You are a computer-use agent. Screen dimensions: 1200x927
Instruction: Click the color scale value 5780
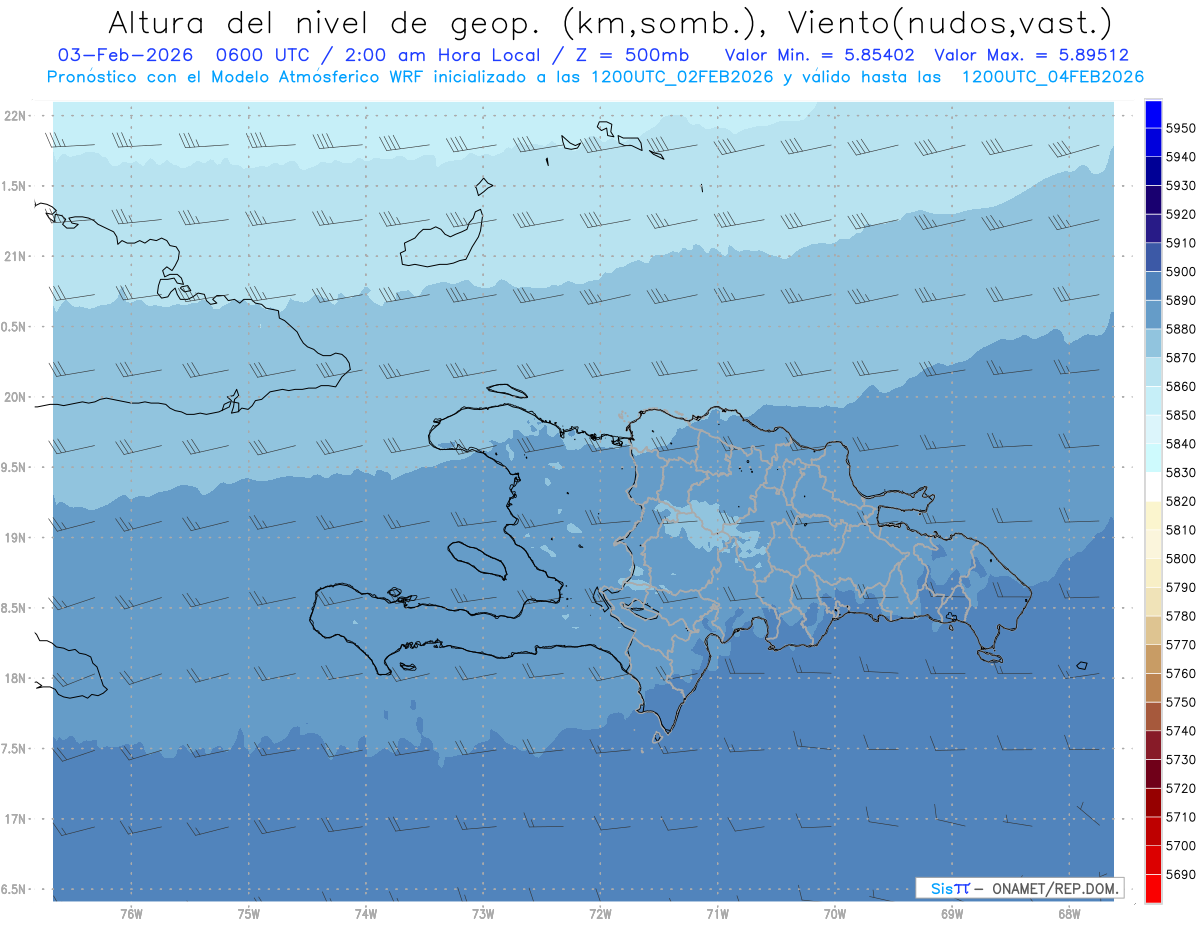[1180, 616]
